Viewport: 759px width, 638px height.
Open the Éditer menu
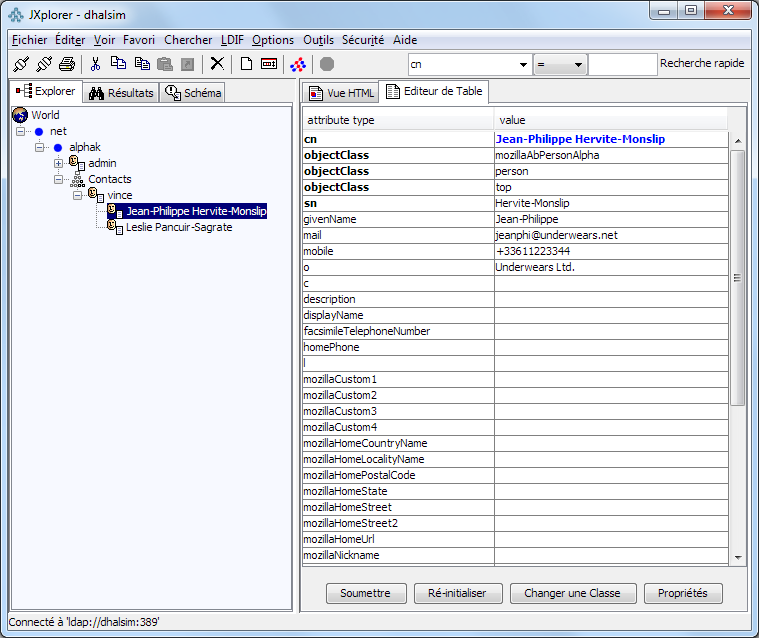click(x=70, y=40)
